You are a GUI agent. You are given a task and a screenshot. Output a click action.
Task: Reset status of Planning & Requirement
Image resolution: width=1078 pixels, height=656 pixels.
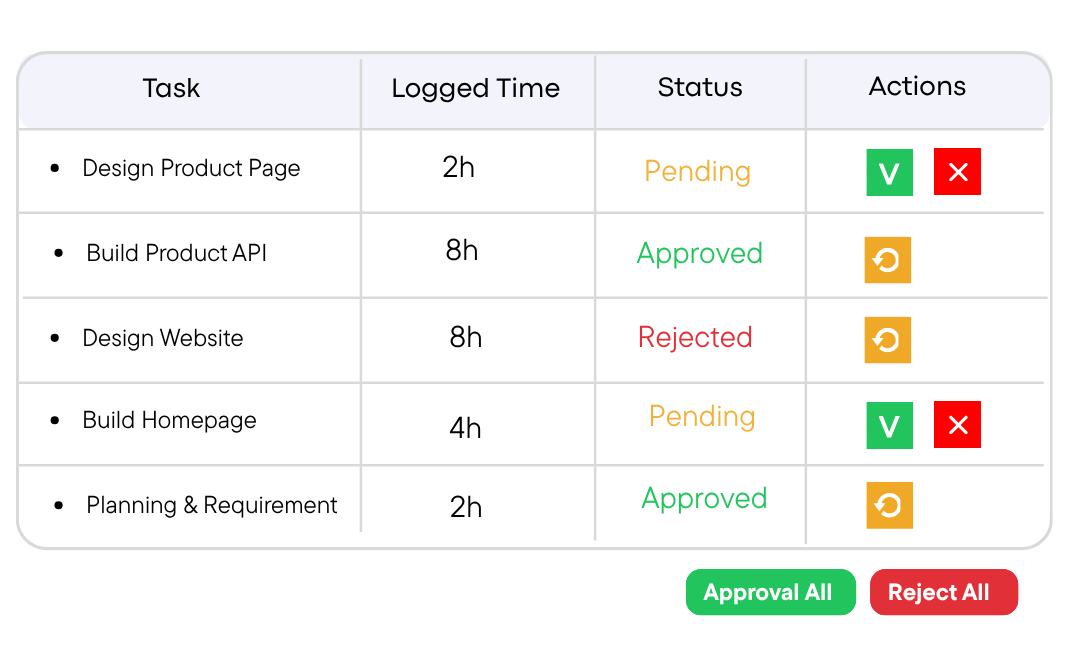[889, 505]
